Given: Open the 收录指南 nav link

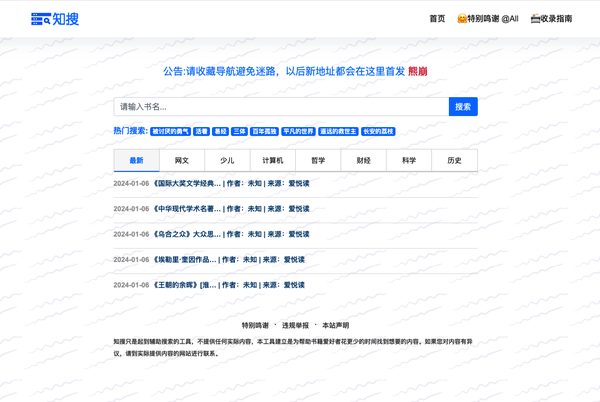Looking at the screenshot, I should pyautogui.click(x=551, y=18).
